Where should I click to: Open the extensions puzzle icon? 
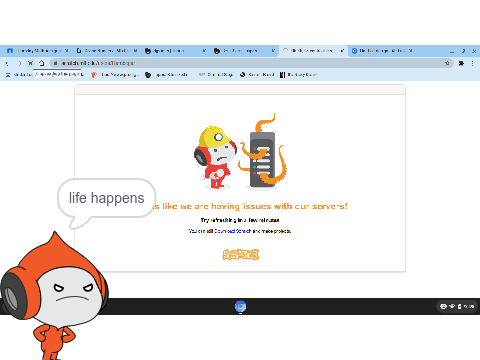(461, 63)
